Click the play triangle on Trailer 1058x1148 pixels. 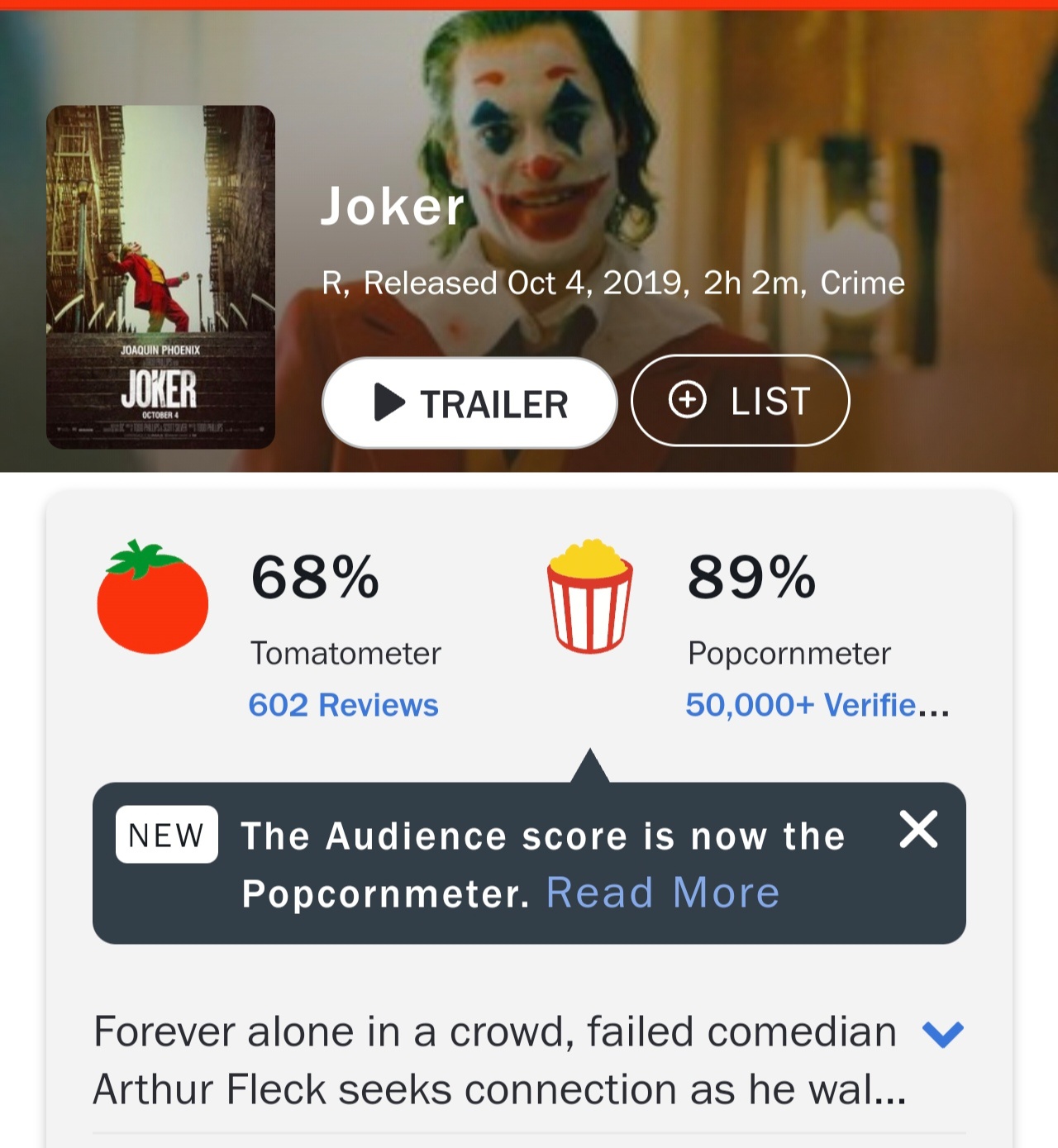point(389,403)
